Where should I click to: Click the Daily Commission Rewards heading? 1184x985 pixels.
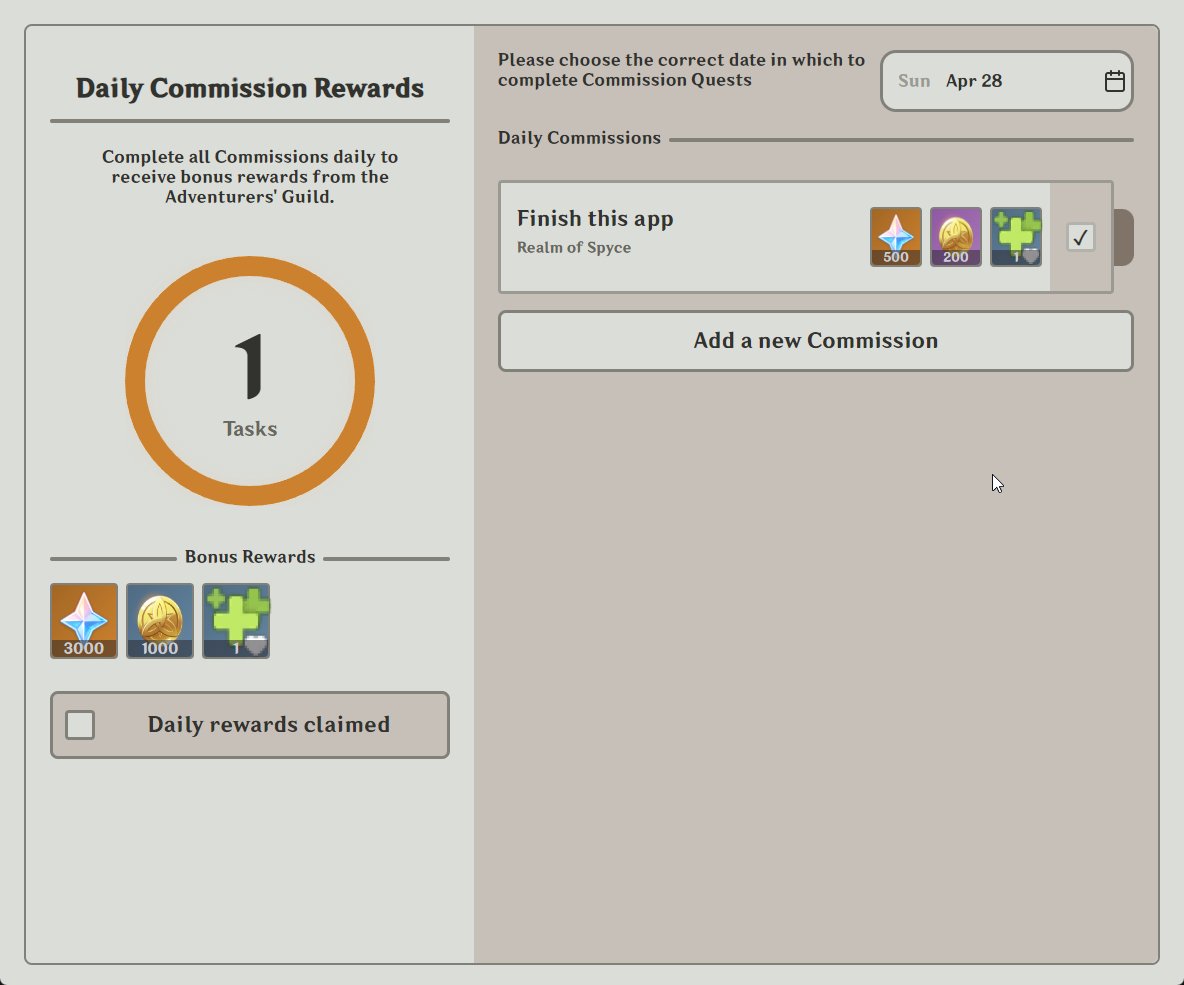(x=250, y=88)
